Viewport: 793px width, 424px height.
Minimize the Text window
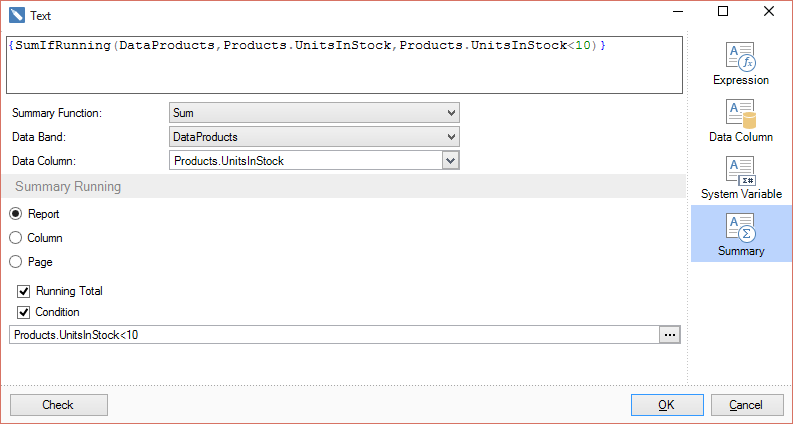pos(678,11)
